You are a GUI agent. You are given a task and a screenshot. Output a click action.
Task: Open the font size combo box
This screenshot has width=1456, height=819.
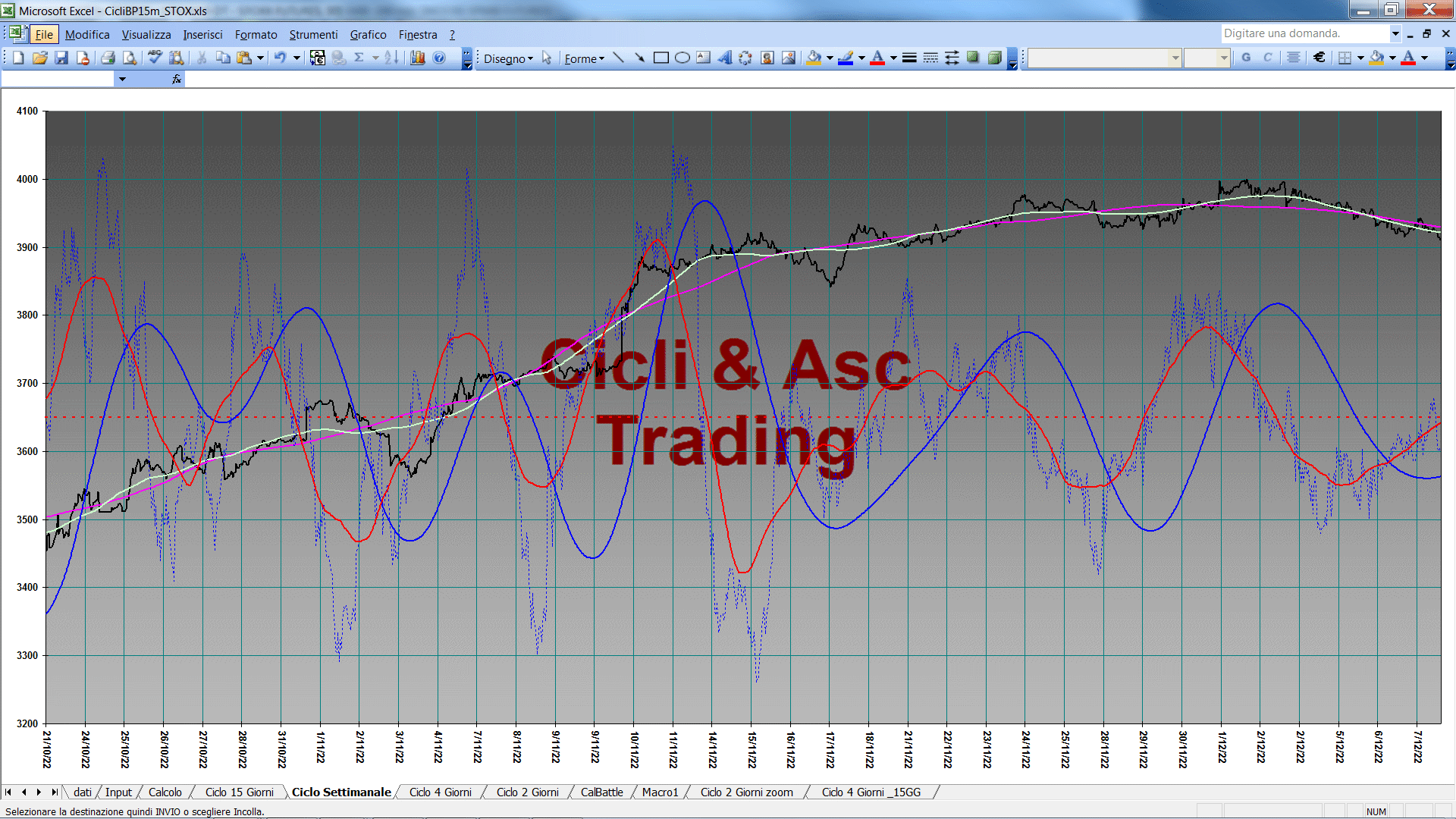1207,58
